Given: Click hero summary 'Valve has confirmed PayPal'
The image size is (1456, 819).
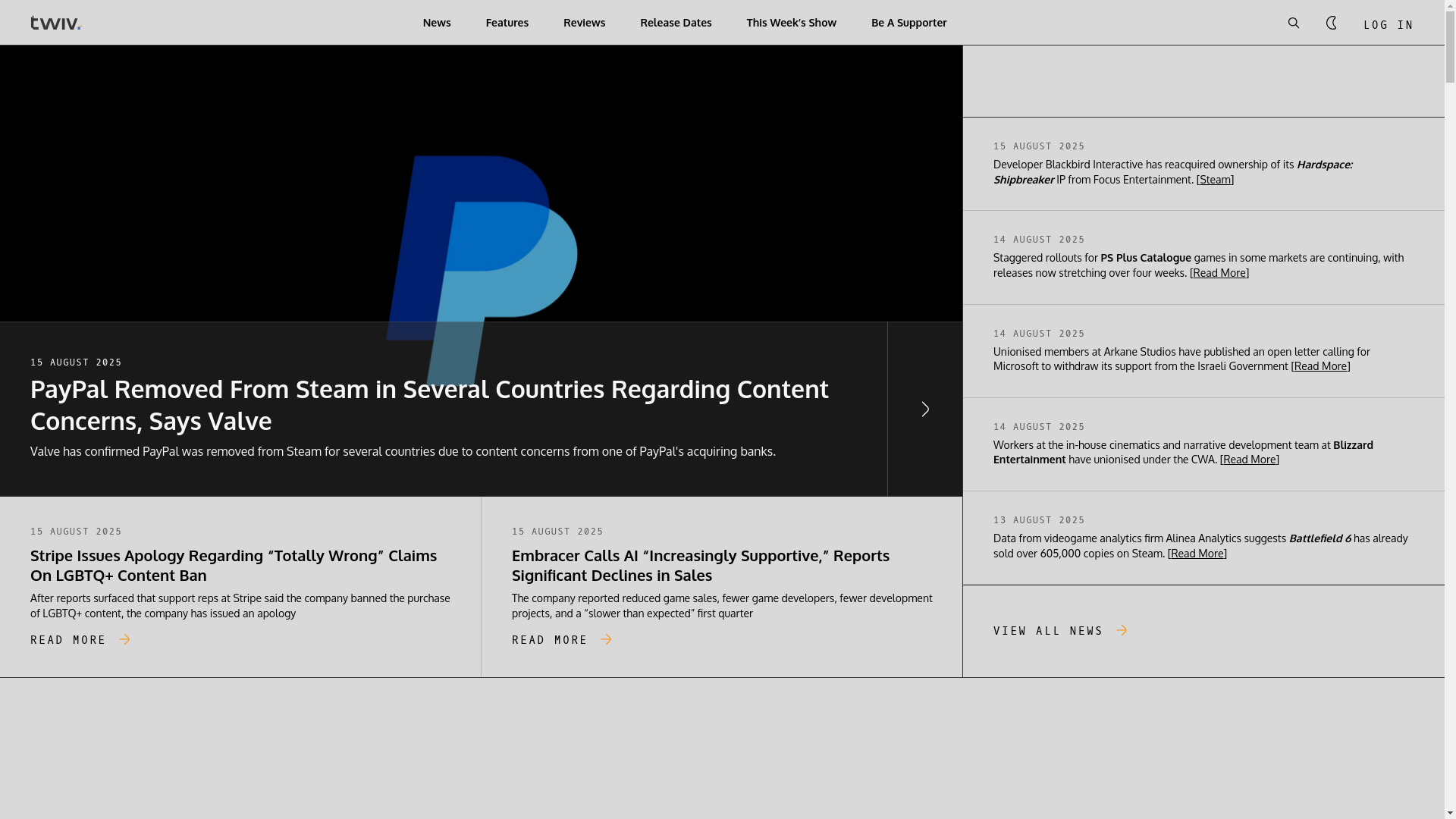Looking at the screenshot, I should click(x=403, y=451).
